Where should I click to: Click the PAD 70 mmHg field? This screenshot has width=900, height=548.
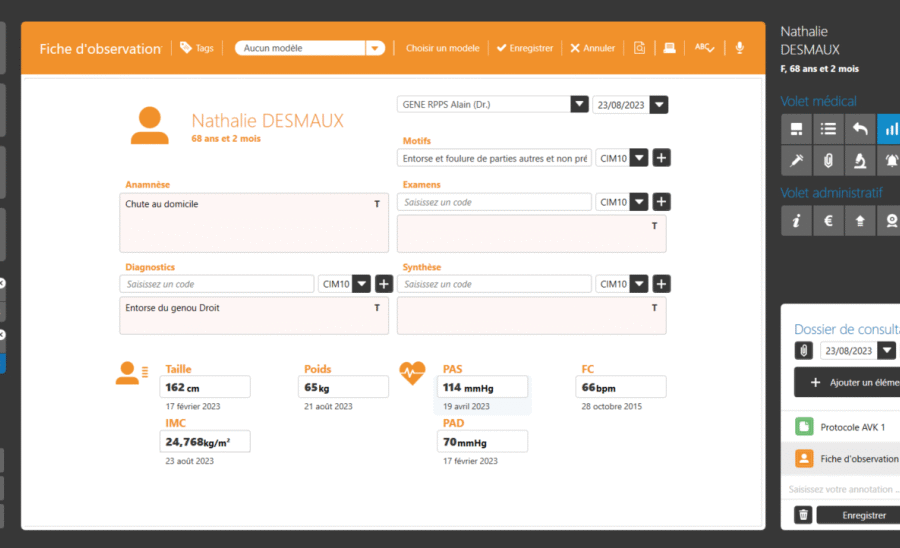click(482, 441)
